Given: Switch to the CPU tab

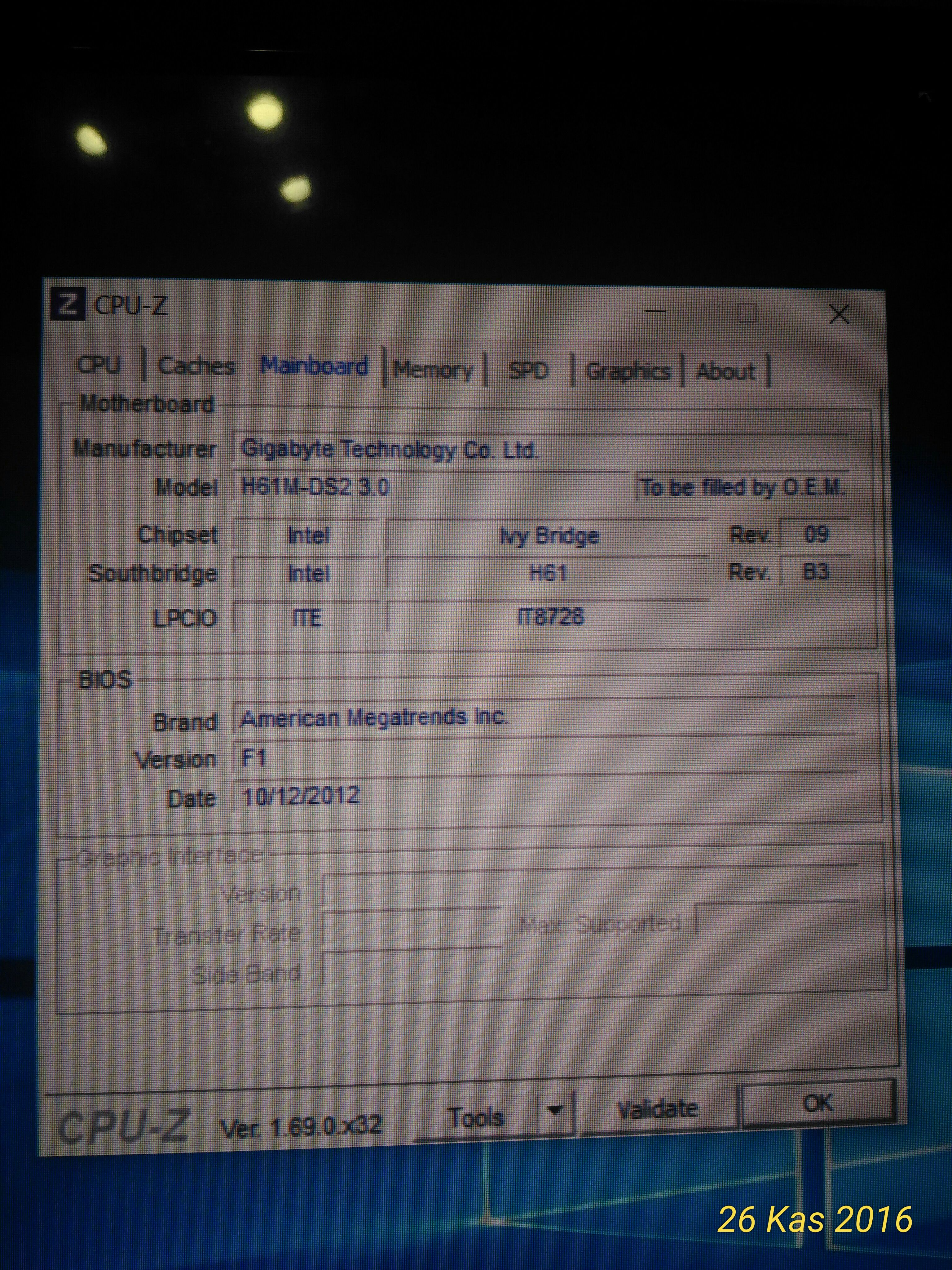Looking at the screenshot, I should point(99,365).
